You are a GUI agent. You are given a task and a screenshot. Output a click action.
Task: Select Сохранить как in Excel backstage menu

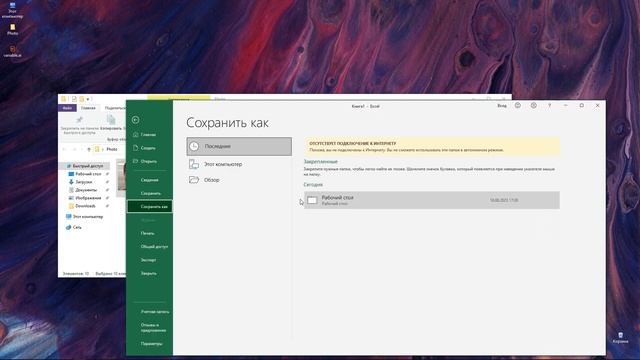tap(150, 207)
